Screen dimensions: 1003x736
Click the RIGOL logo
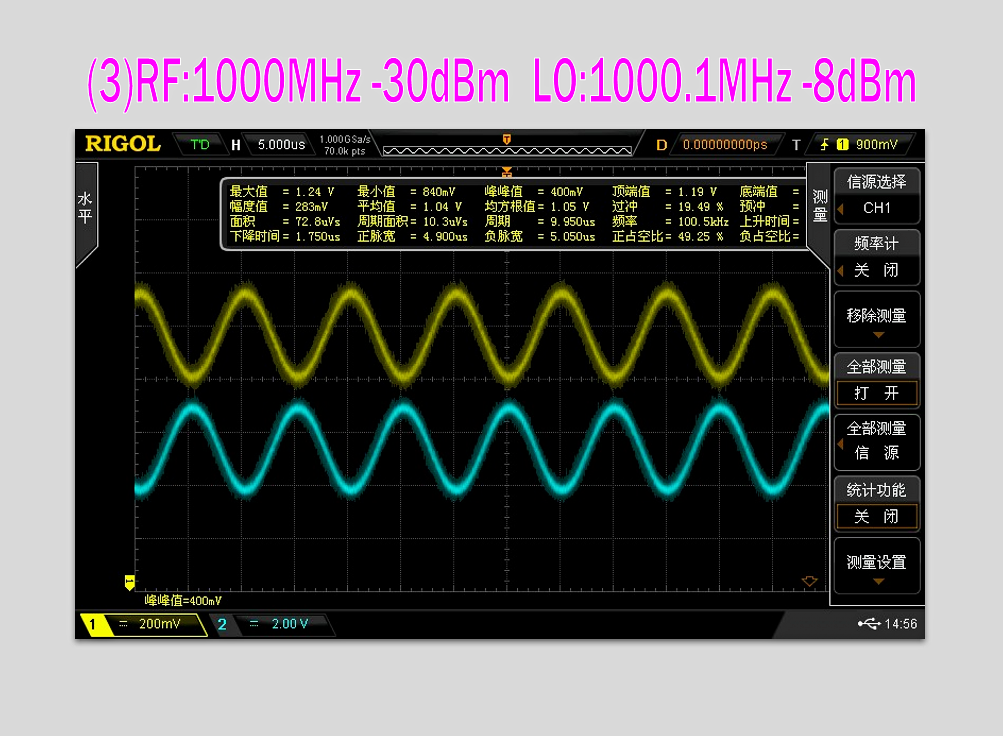click(123, 144)
